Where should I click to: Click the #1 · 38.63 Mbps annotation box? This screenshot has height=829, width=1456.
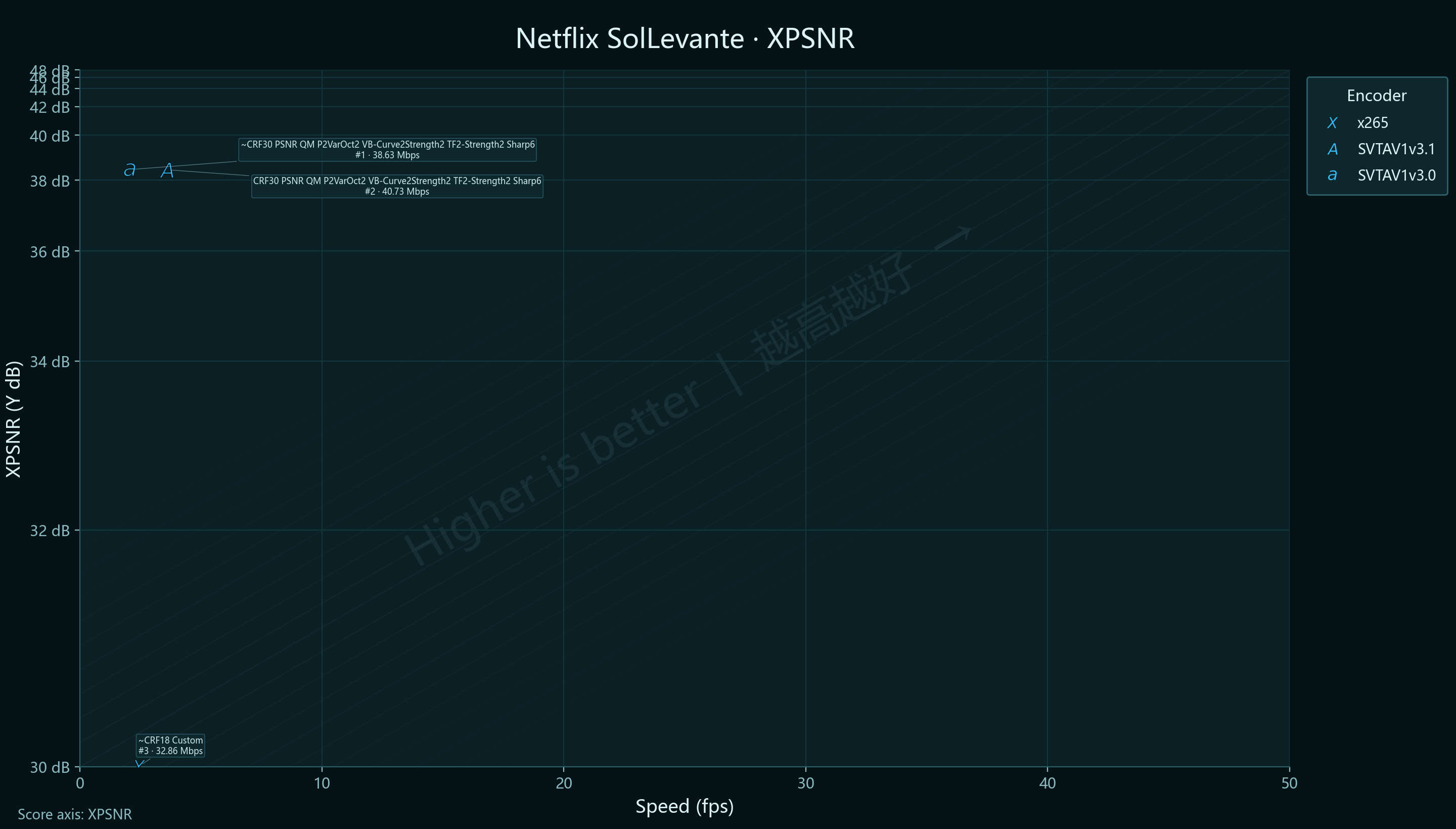pos(387,150)
